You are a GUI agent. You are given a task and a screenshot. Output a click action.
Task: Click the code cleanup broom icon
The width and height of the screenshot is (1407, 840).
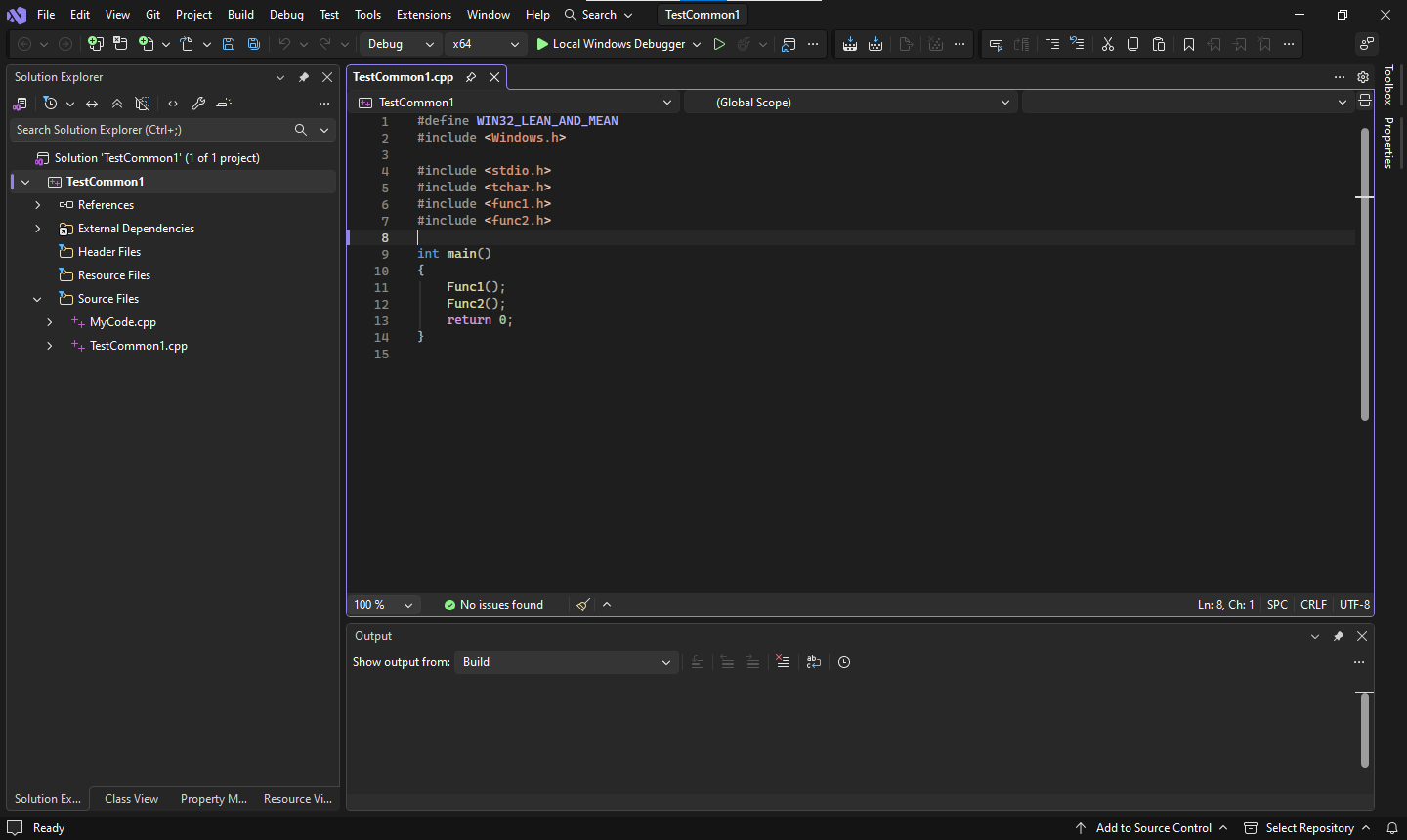pos(583,605)
